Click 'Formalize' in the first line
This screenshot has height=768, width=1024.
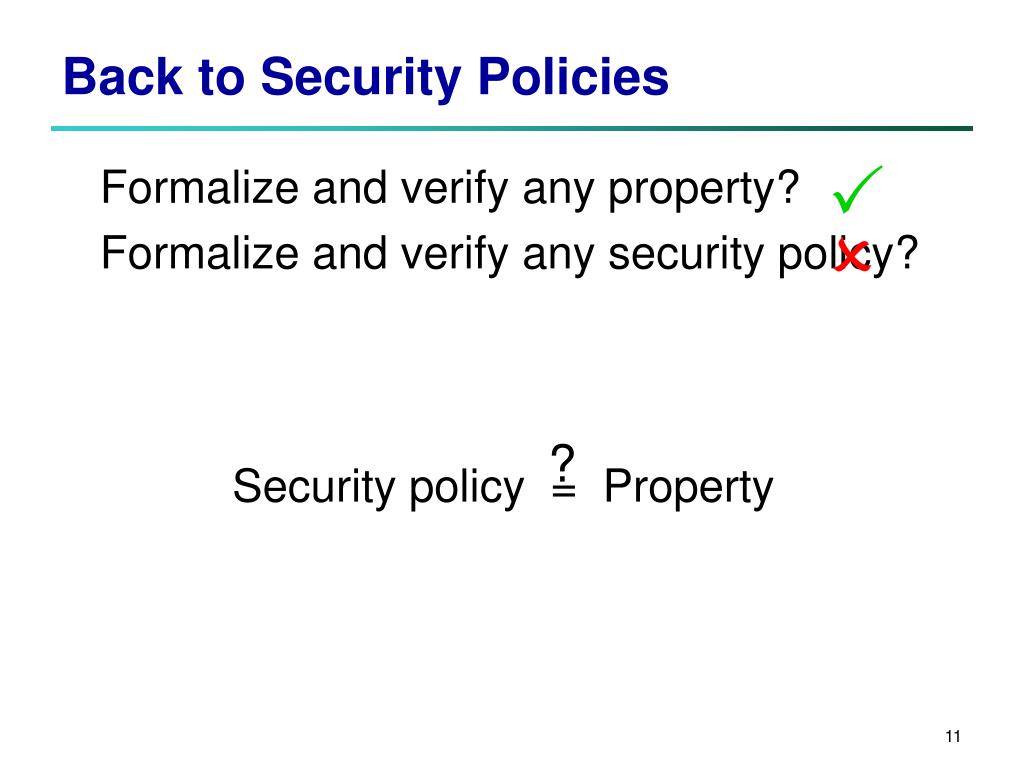pos(200,188)
